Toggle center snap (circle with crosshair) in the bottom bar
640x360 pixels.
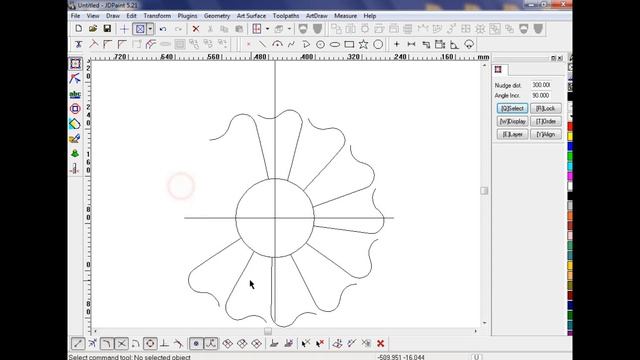(x=150, y=344)
